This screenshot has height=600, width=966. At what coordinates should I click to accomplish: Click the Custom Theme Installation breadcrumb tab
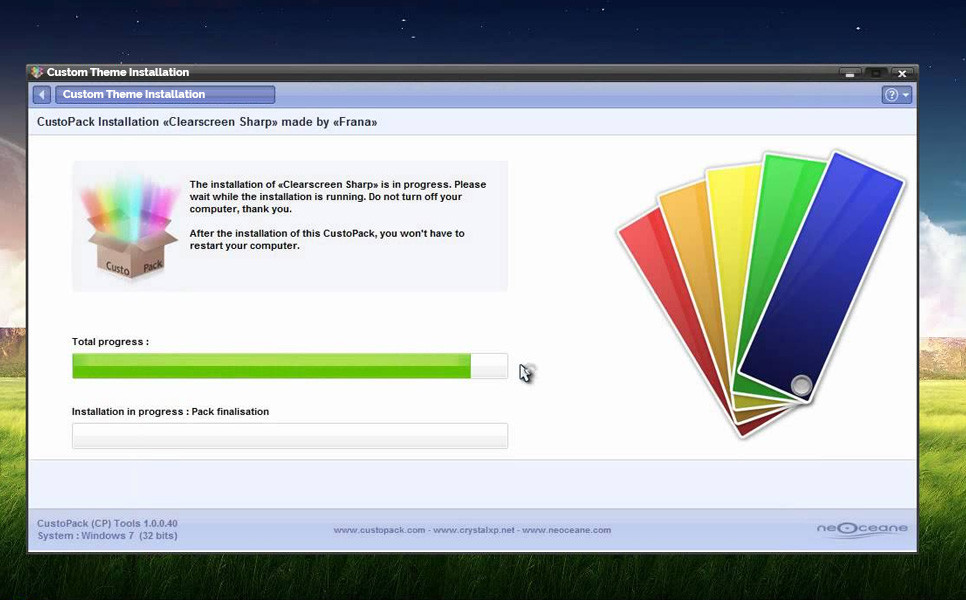(x=165, y=94)
